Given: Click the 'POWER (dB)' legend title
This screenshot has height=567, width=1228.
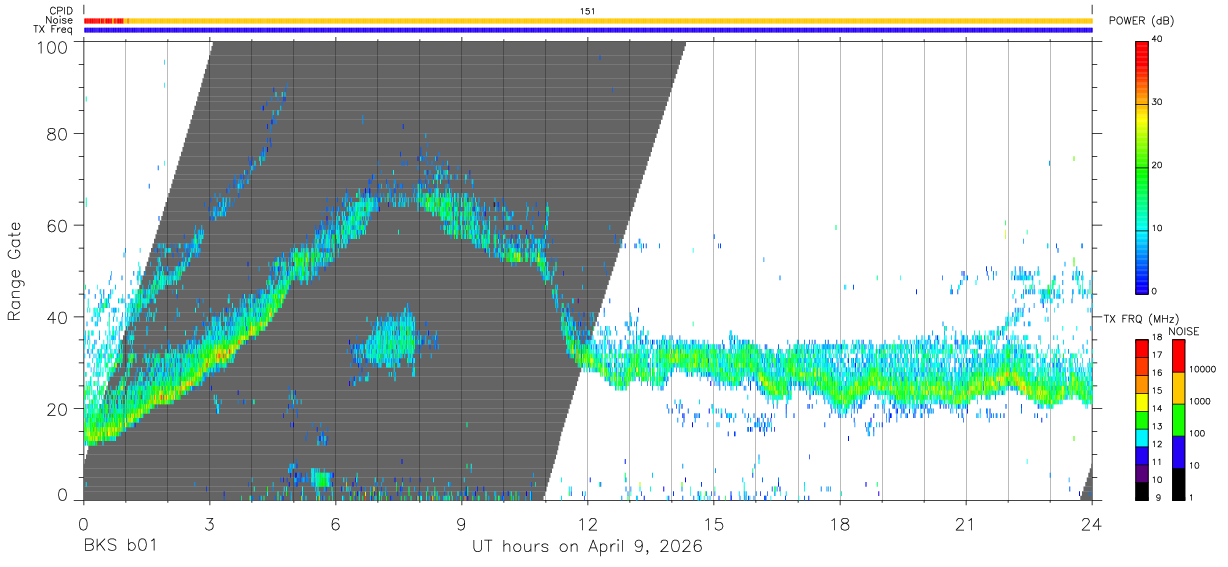Looking at the screenshot, I should click(x=1142, y=21).
